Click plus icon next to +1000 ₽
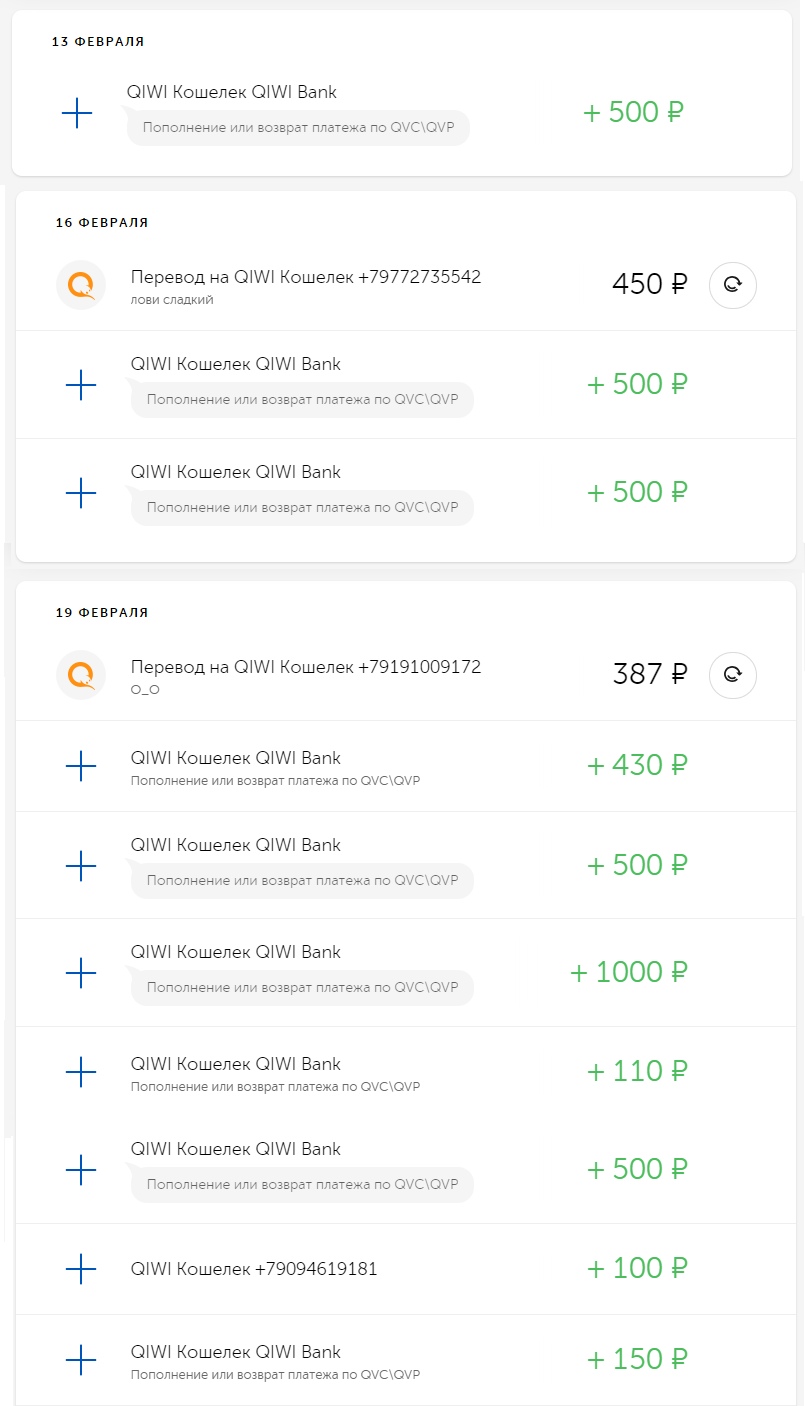 tap(81, 972)
